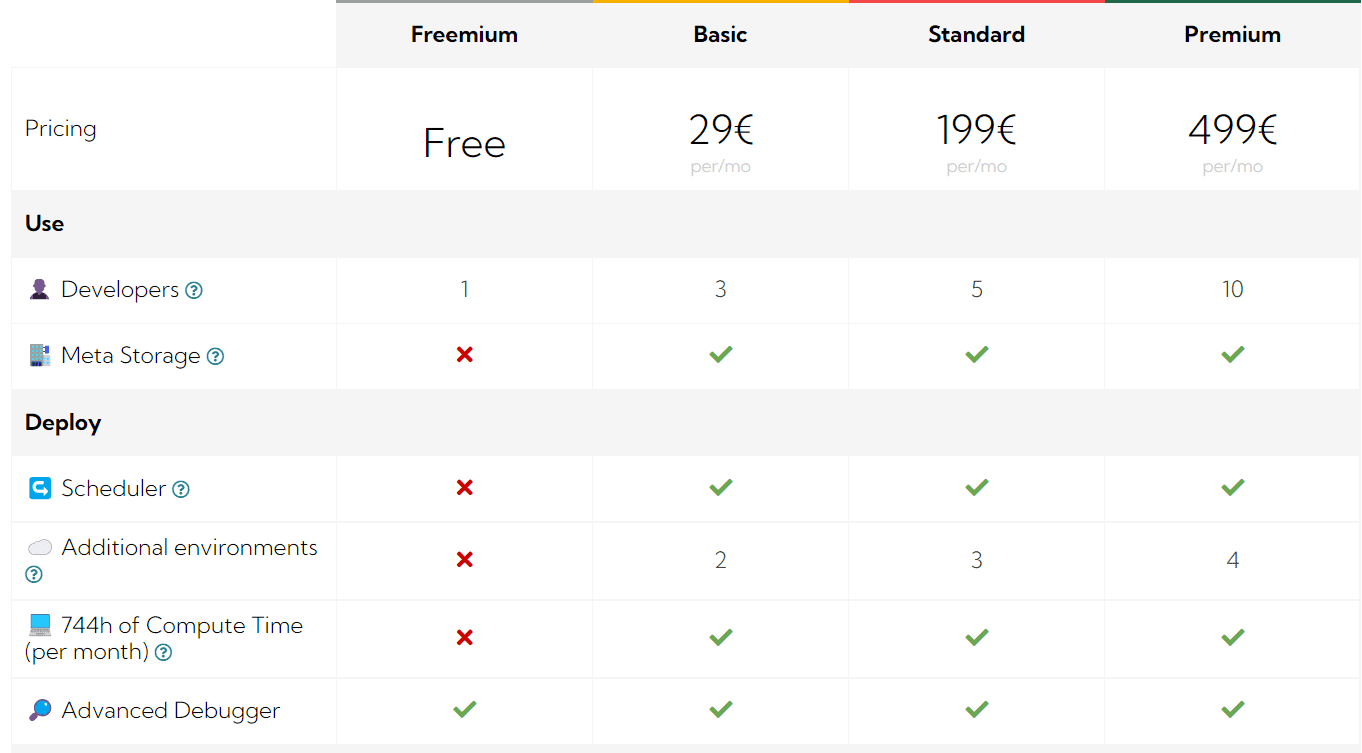This screenshot has height=753, width=1362.
Task: Collapse the Use section header
Action: tap(44, 224)
